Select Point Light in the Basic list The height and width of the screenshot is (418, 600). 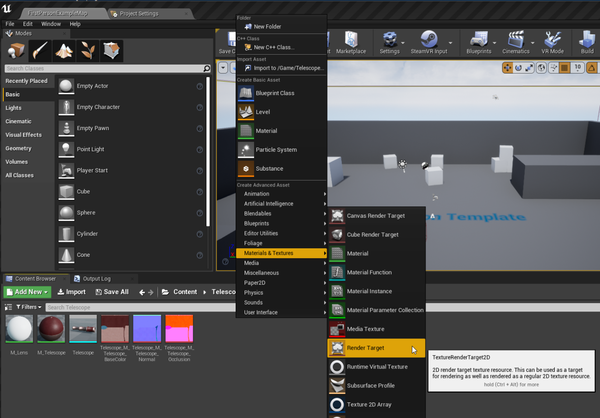tap(131, 149)
